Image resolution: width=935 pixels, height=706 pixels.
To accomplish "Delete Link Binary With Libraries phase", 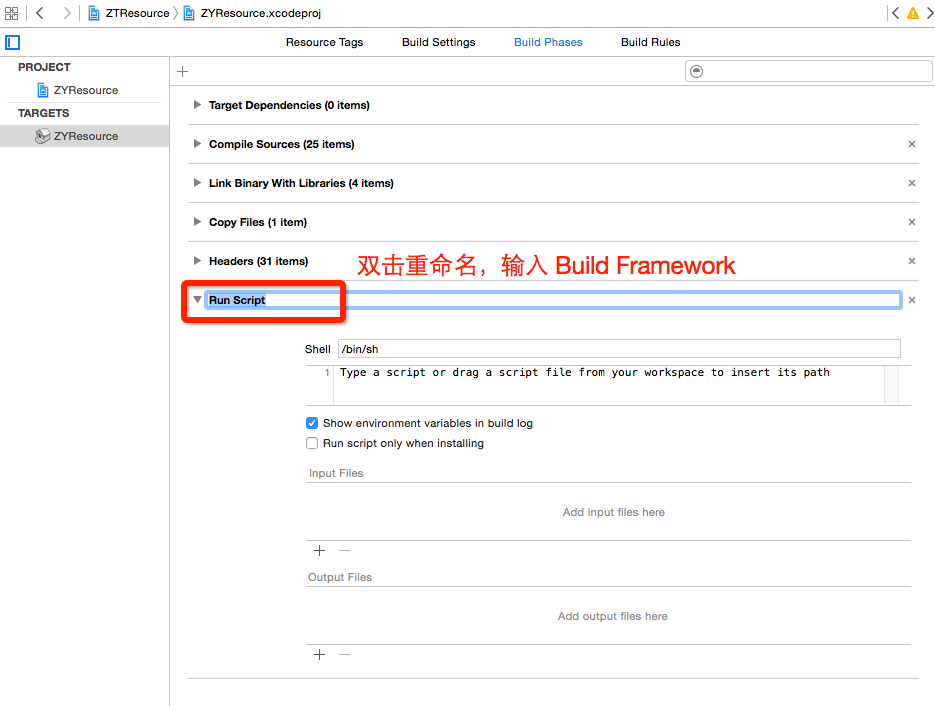I will coord(912,183).
